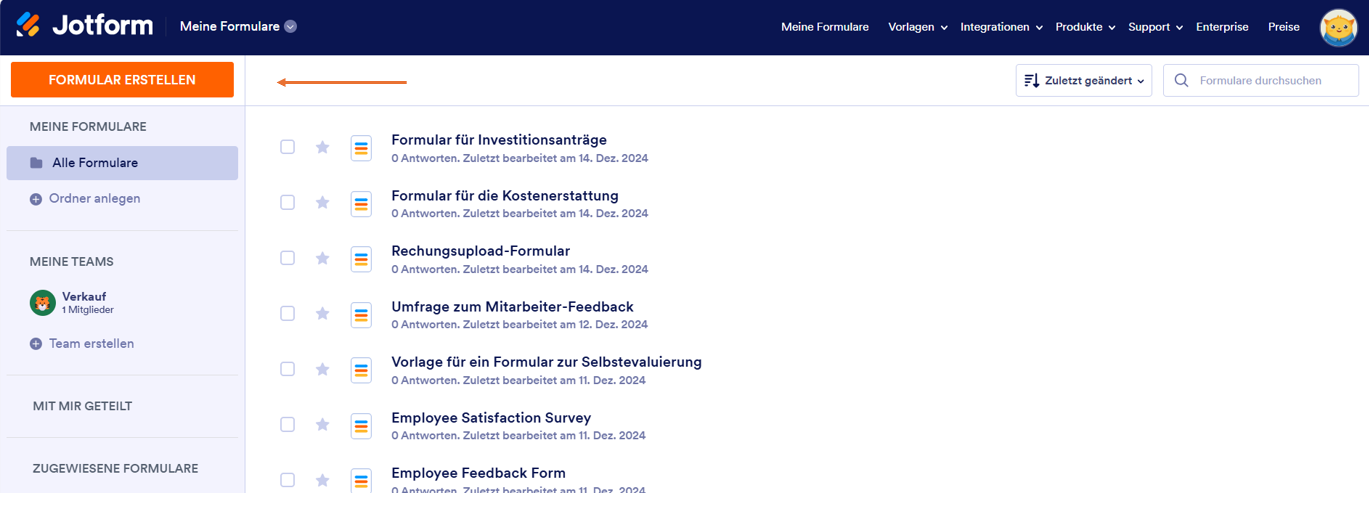
Task: Open the Vorlage für ein Formular zur Selbstevaluierung form
Action: pyautogui.click(x=546, y=362)
